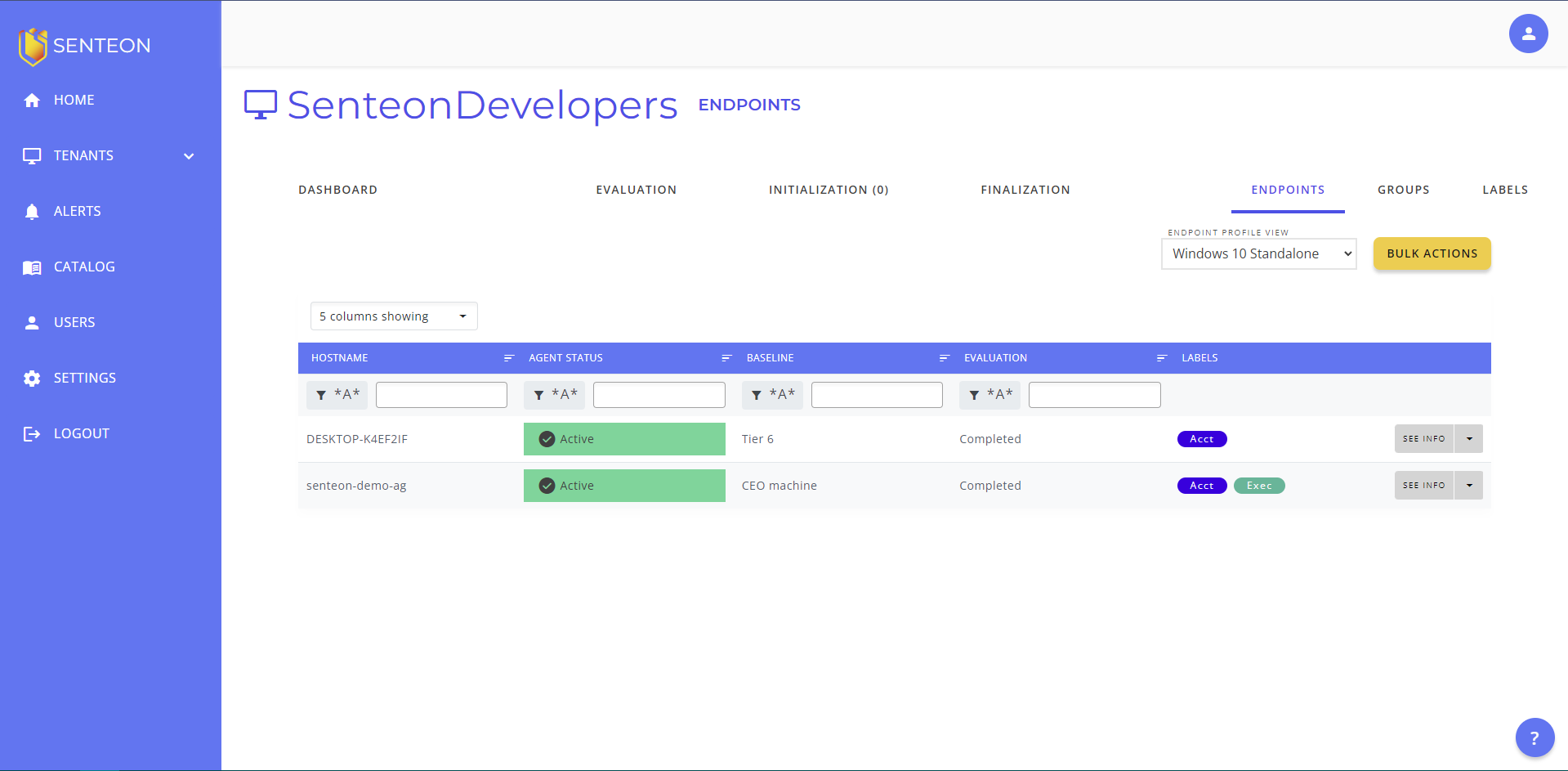The height and width of the screenshot is (771, 1568).
Task: Sort by the Hostname column sort icon
Action: 509,358
